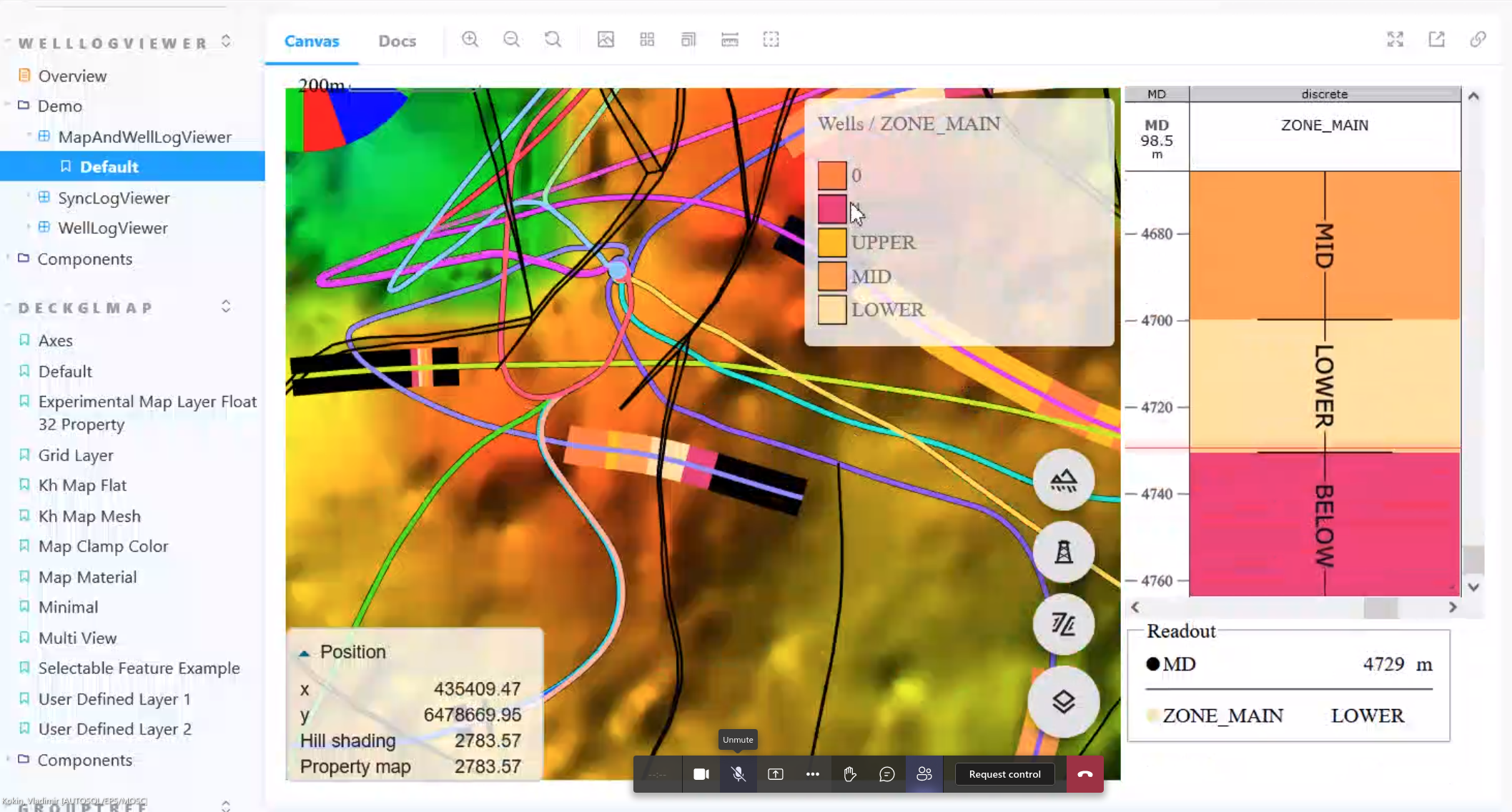The height and width of the screenshot is (812, 1512).
Task: Click the layers stack round button
Action: click(x=1063, y=702)
